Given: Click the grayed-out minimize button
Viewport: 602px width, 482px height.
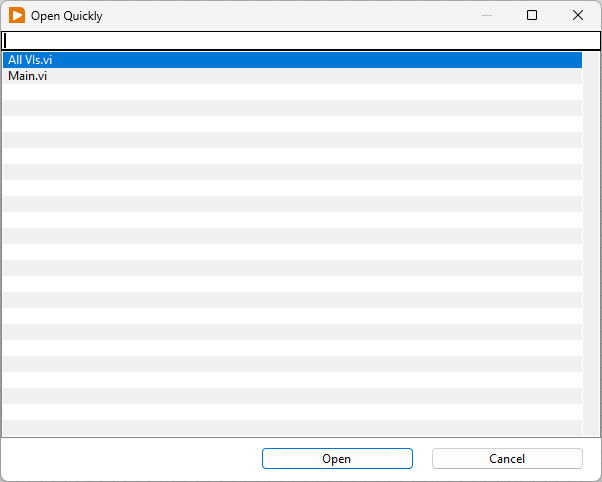Looking at the screenshot, I should point(487,15).
